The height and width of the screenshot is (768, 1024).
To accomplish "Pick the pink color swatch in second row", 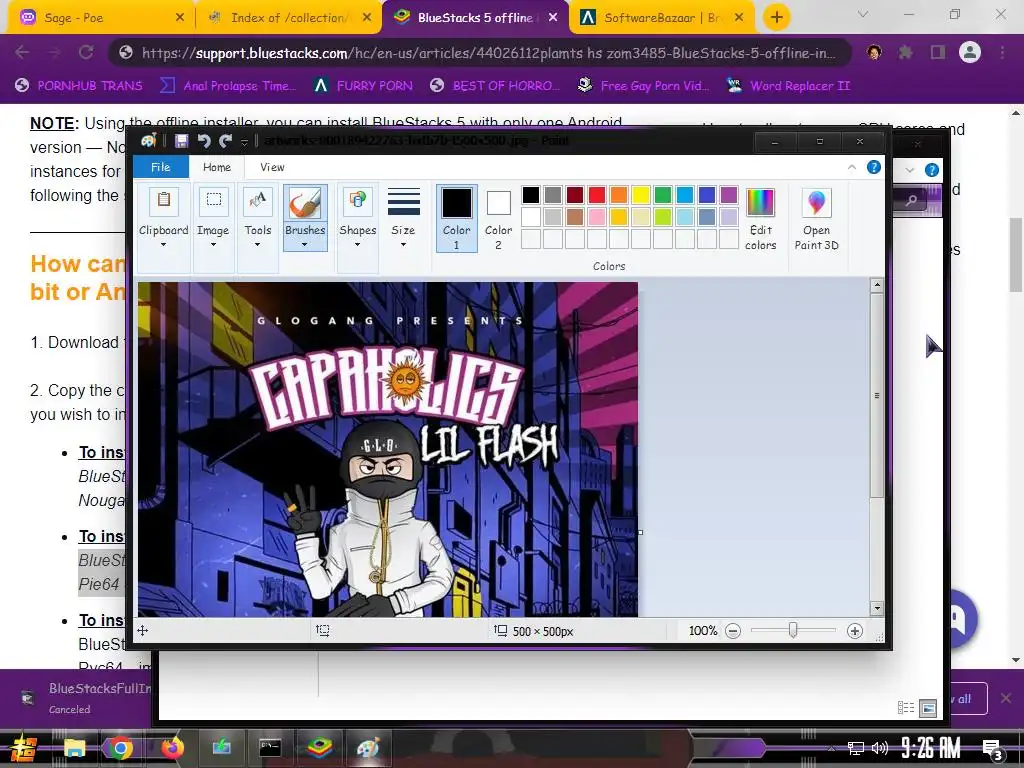I will (597, 216).
